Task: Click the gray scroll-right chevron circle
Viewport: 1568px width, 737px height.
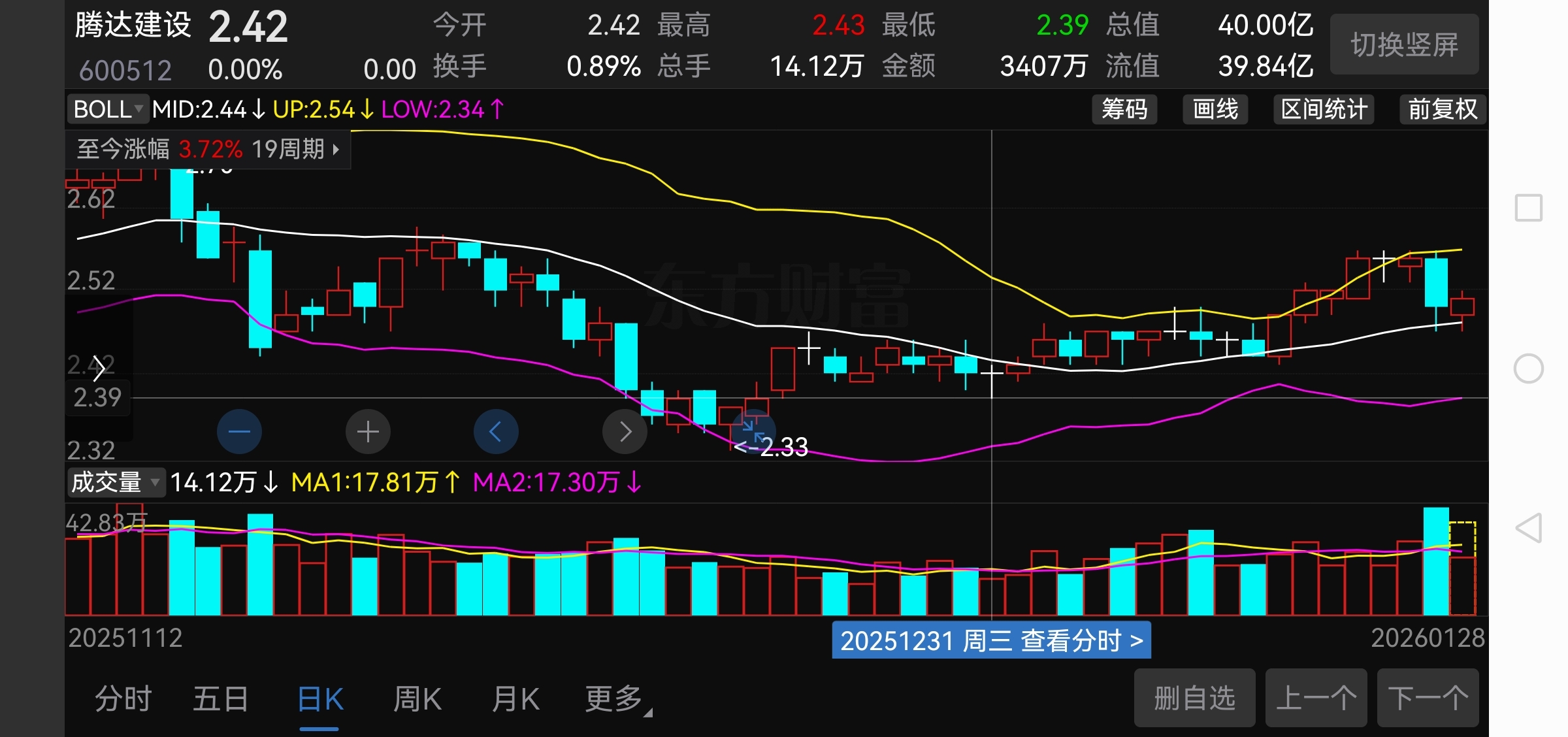Action: click(x=625, y=431)
